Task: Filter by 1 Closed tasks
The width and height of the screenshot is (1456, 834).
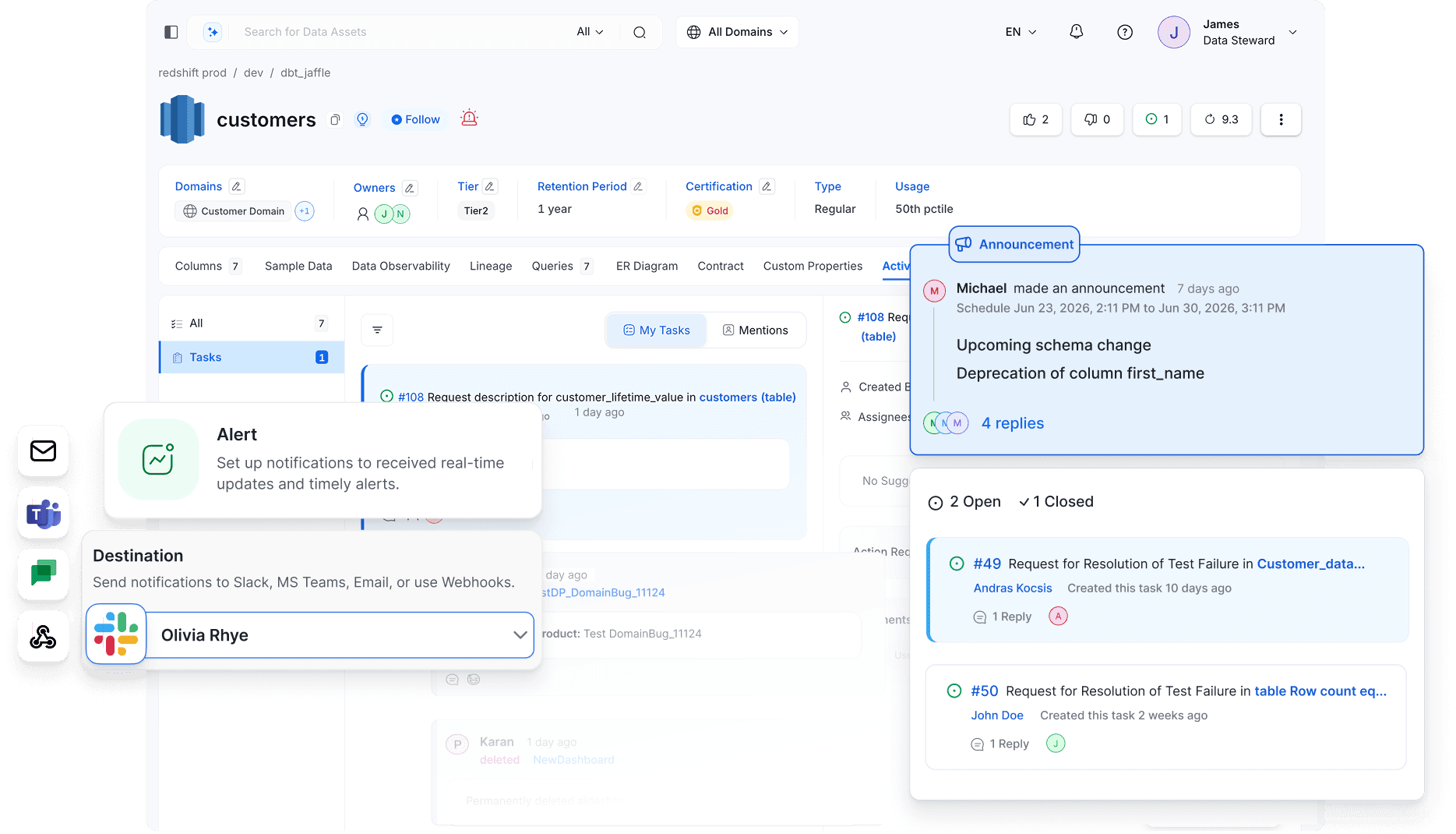Action: pyautogui.click(x=1056, y=502)
